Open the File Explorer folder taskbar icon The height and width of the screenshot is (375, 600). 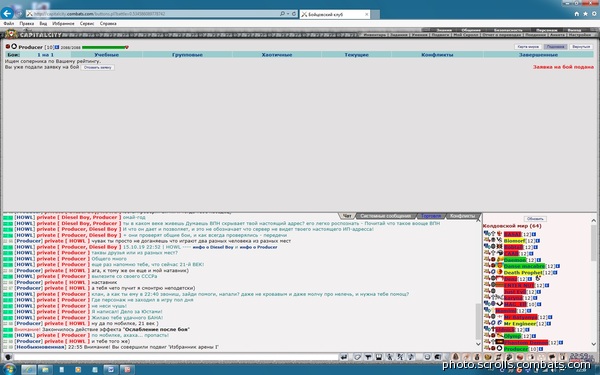coord(45,369)
